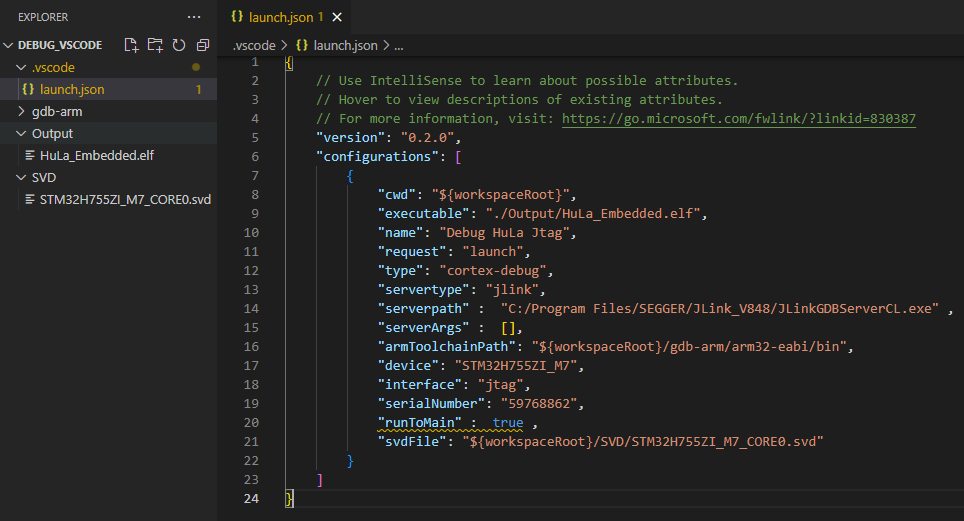Click the EXPLORER panel title

pos(43,17)
